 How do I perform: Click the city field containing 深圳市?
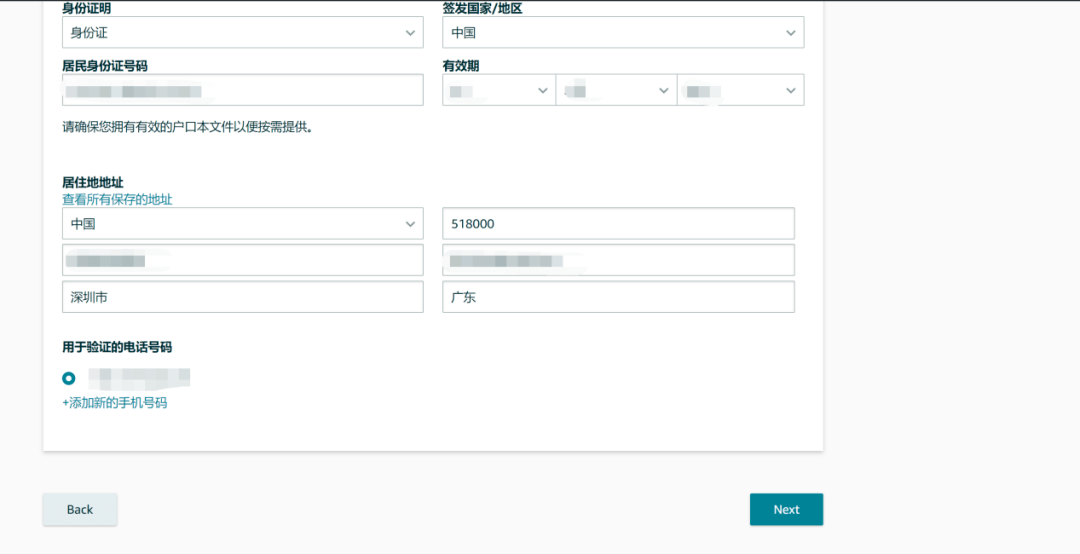(x=242, y=297)
